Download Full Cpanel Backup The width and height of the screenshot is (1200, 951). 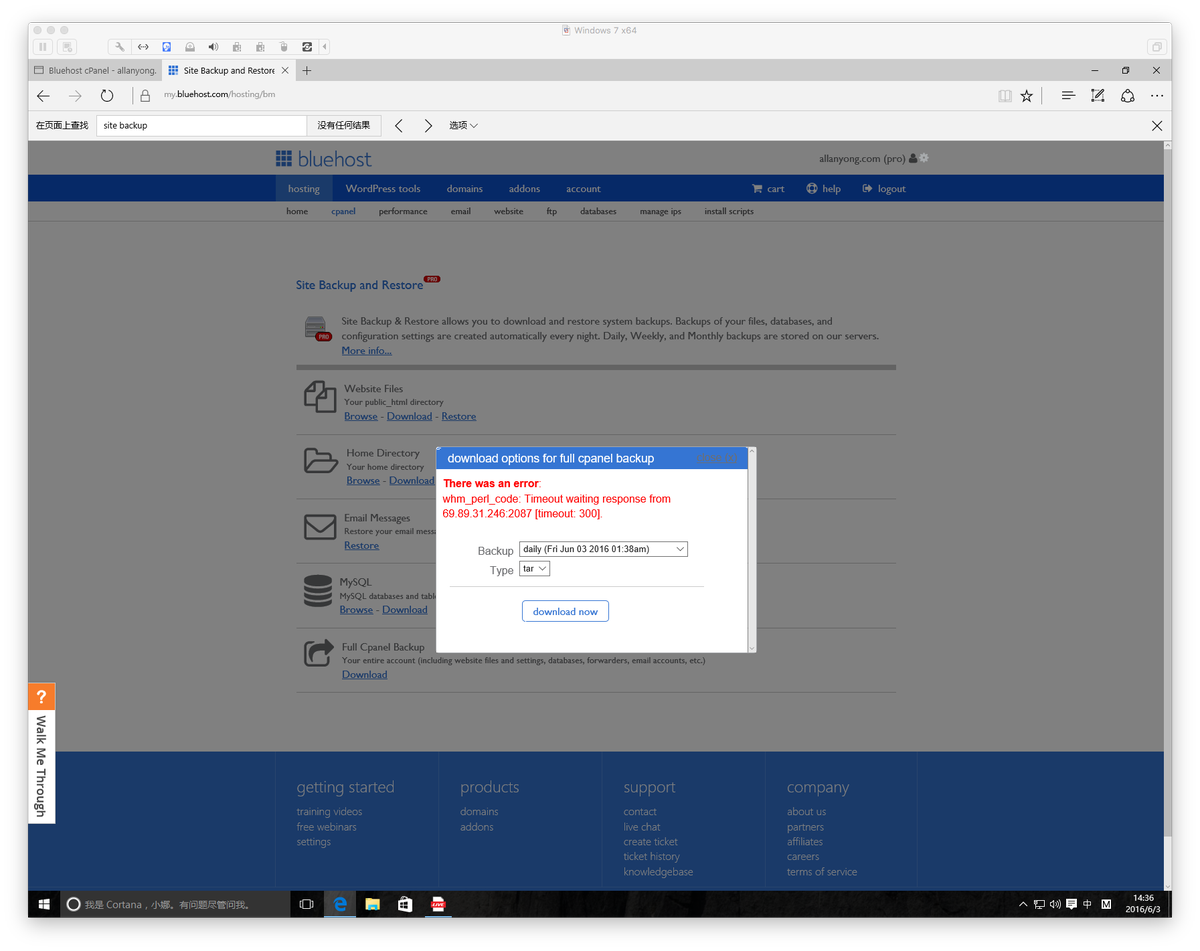tap(364, 675)
